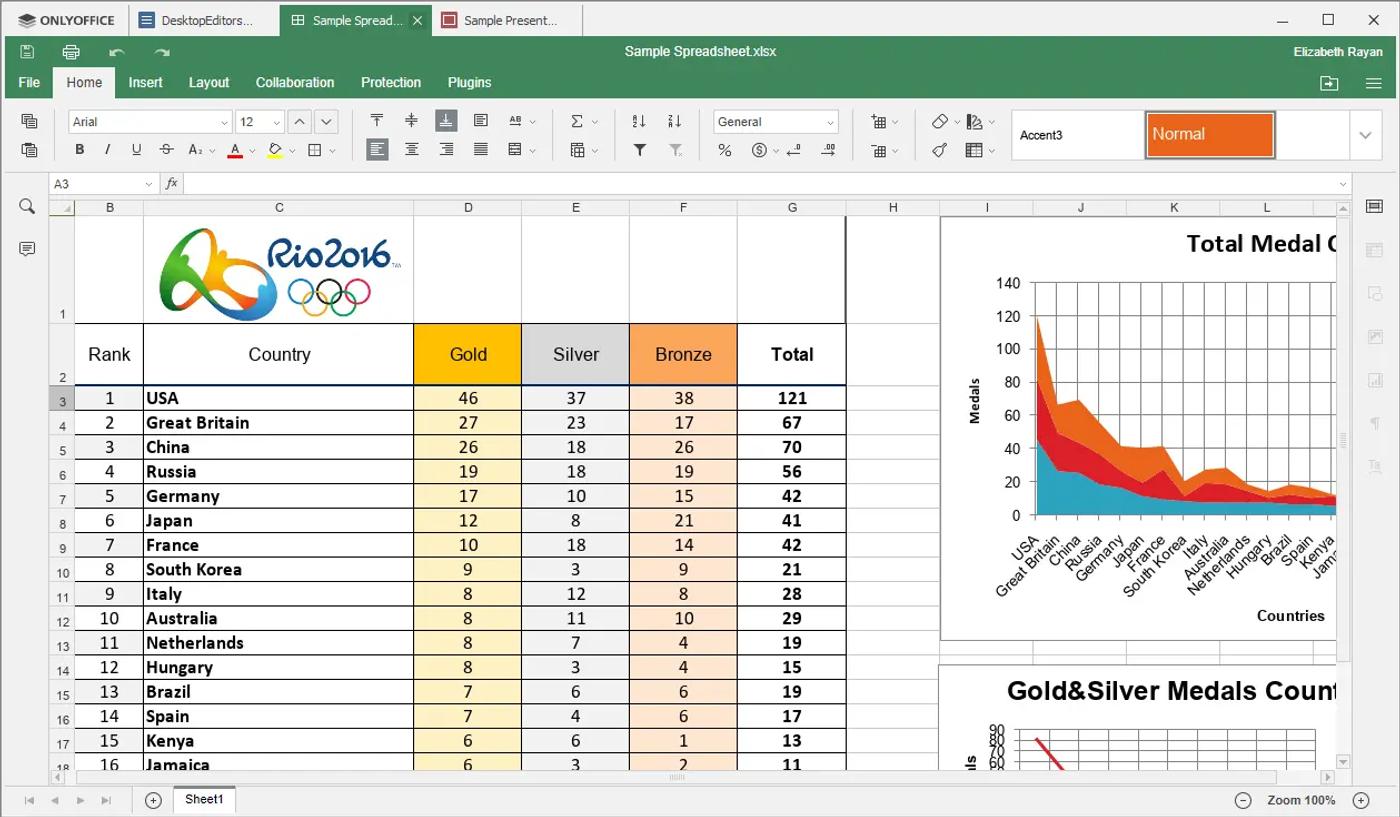Open the Sheet1 tab at the bottom
The height and width of the screenshot is (817, 1400).
click(x=203, y=799)
